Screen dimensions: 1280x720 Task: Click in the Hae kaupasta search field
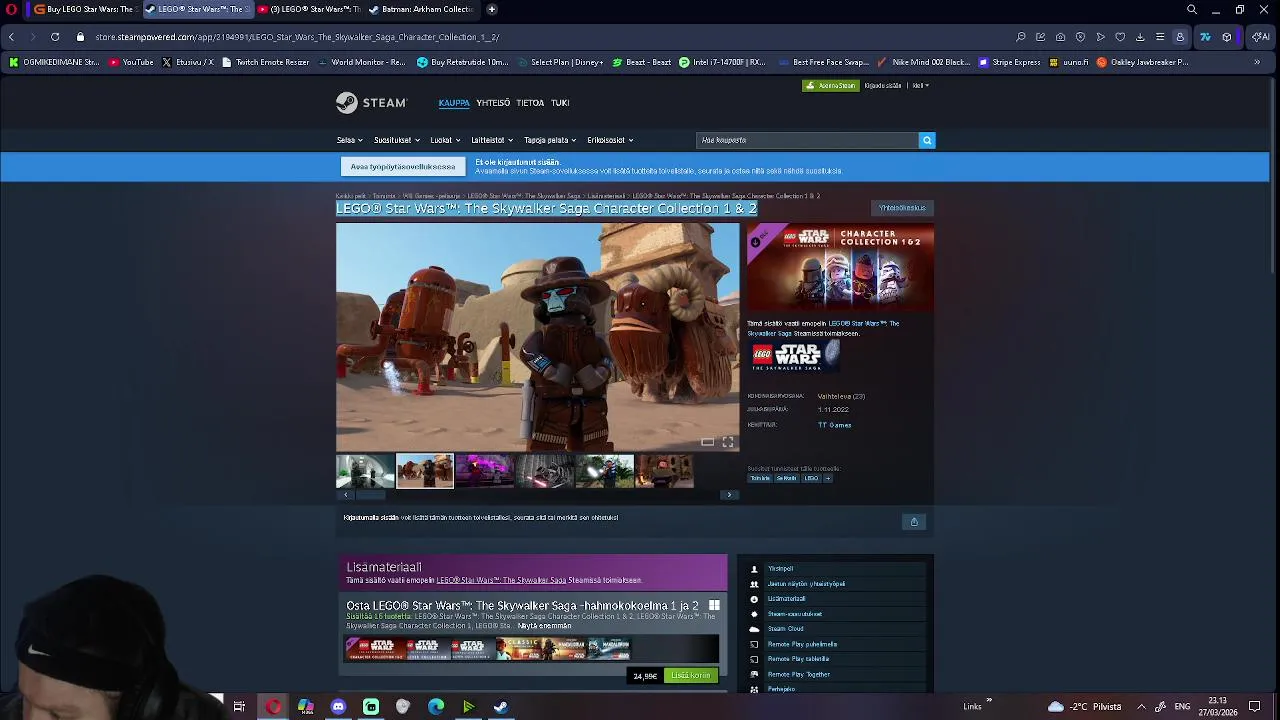point(807,140)
